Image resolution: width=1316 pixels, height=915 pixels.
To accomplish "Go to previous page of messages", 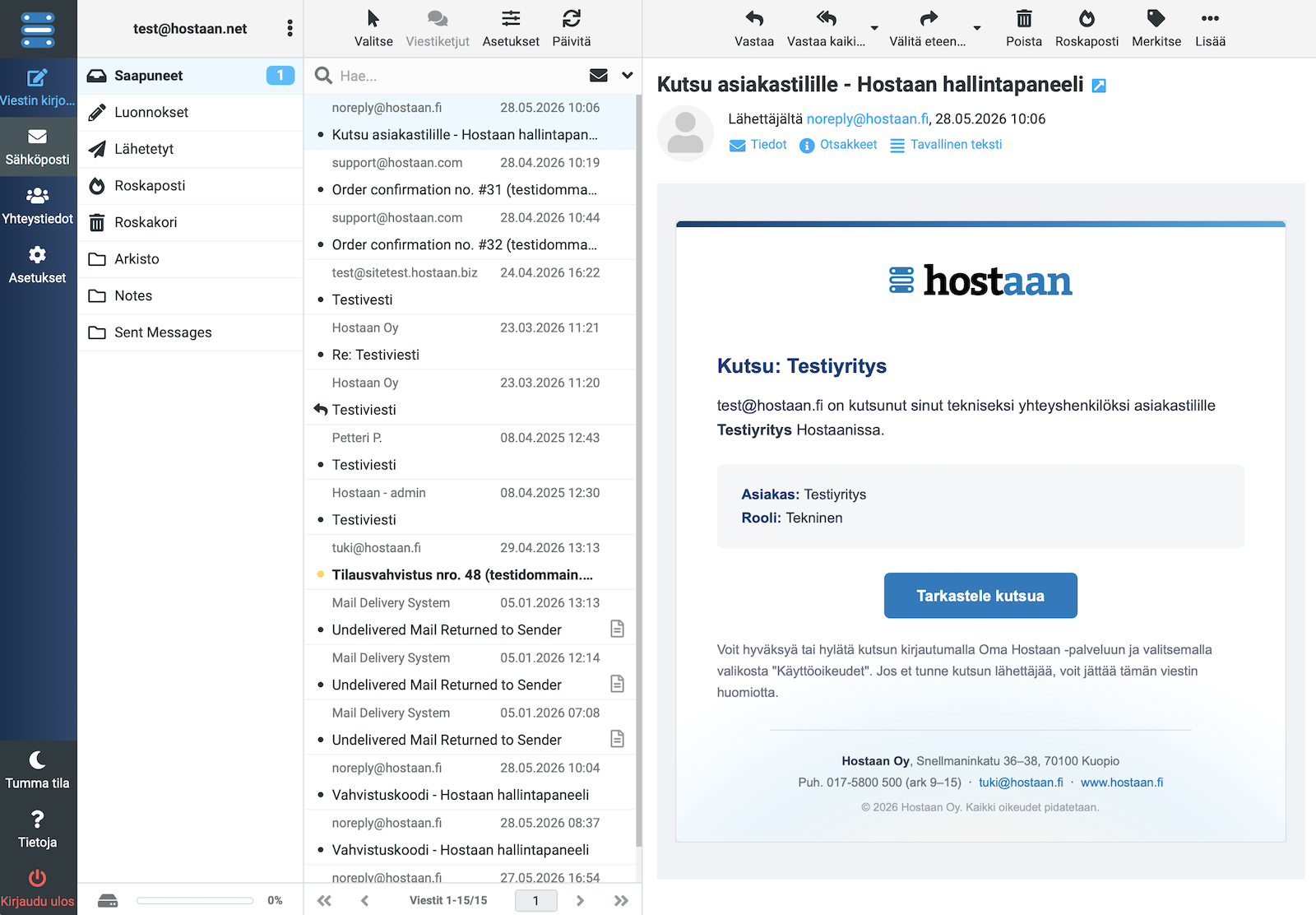I will coord(365,901).
